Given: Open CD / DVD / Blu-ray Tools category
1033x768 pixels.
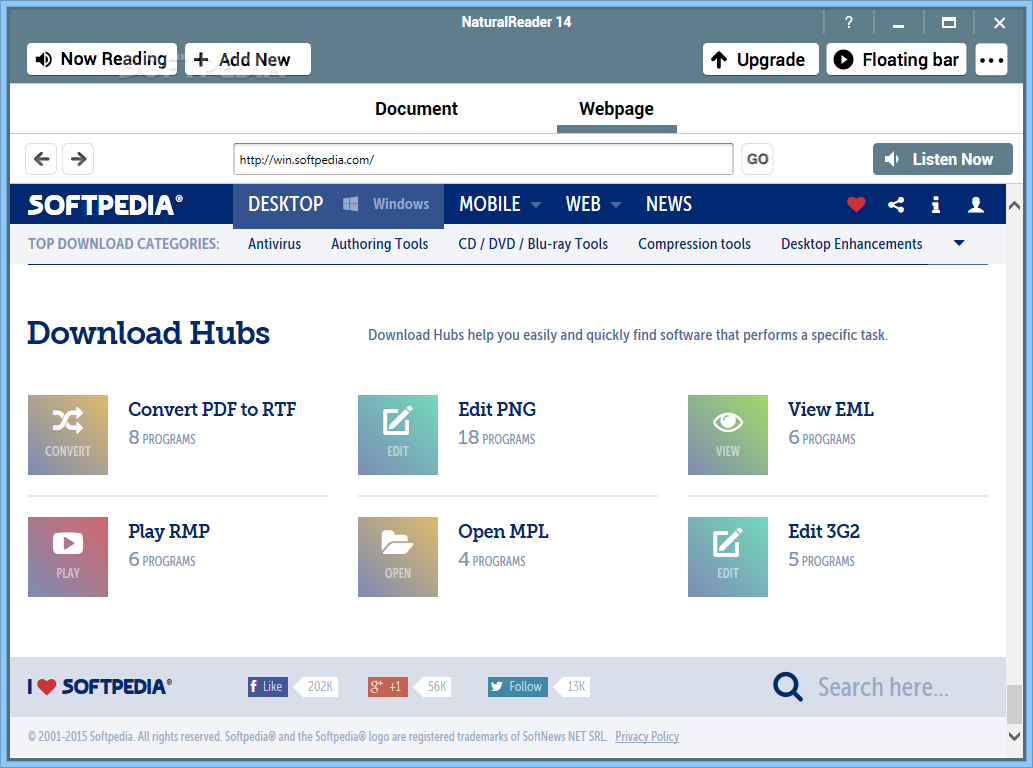Looking at the screenshot, I should tap(533, 244).
